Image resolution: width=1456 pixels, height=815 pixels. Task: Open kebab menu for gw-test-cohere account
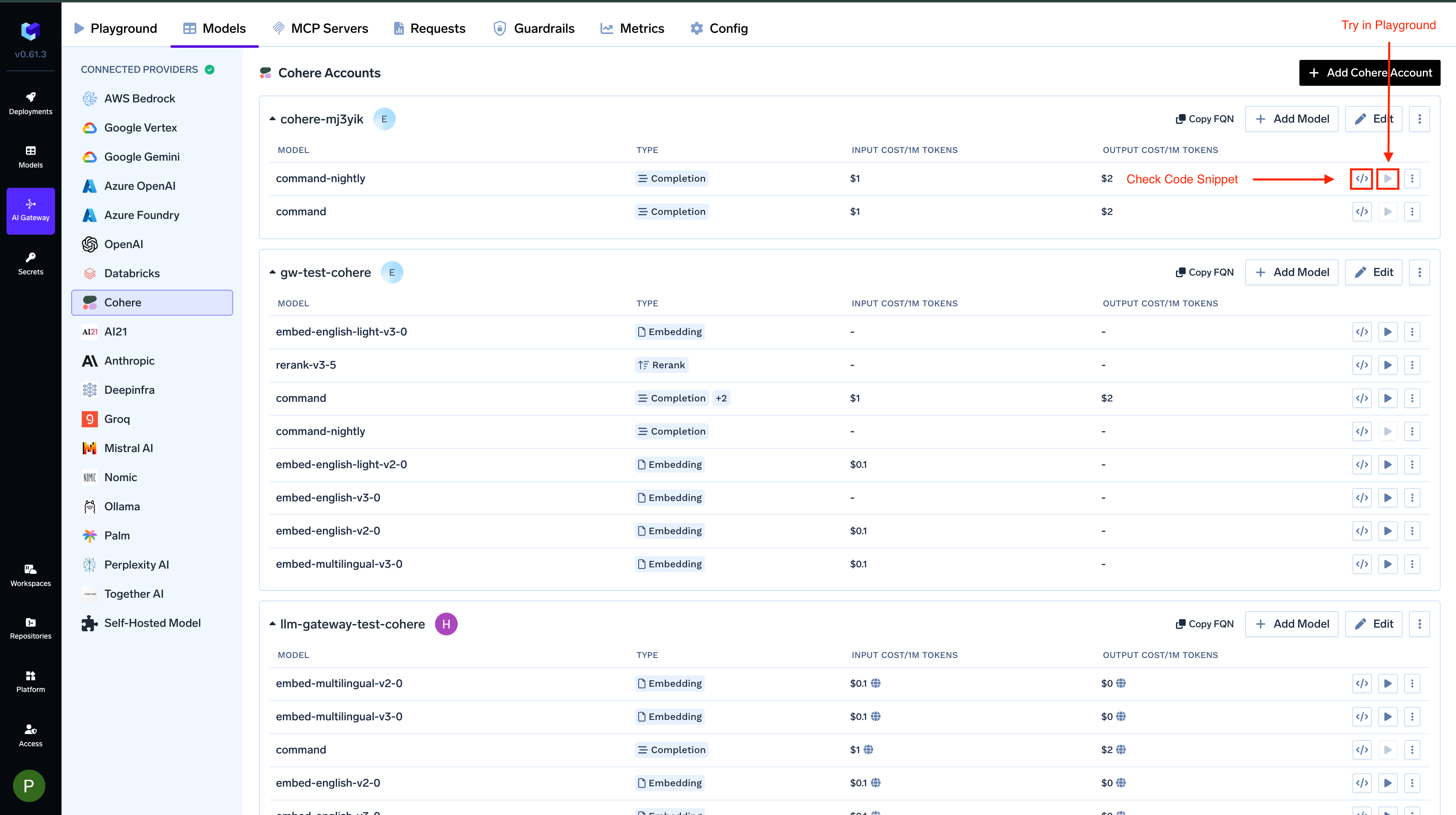coord(1419,272)
